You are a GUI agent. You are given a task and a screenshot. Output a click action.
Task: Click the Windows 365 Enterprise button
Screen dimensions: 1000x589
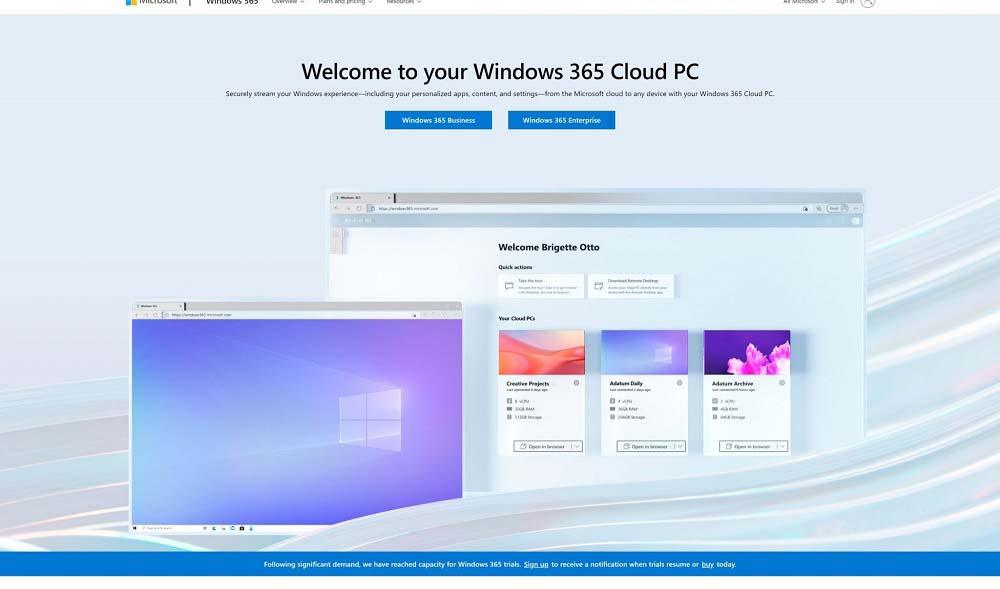(561, 120)
